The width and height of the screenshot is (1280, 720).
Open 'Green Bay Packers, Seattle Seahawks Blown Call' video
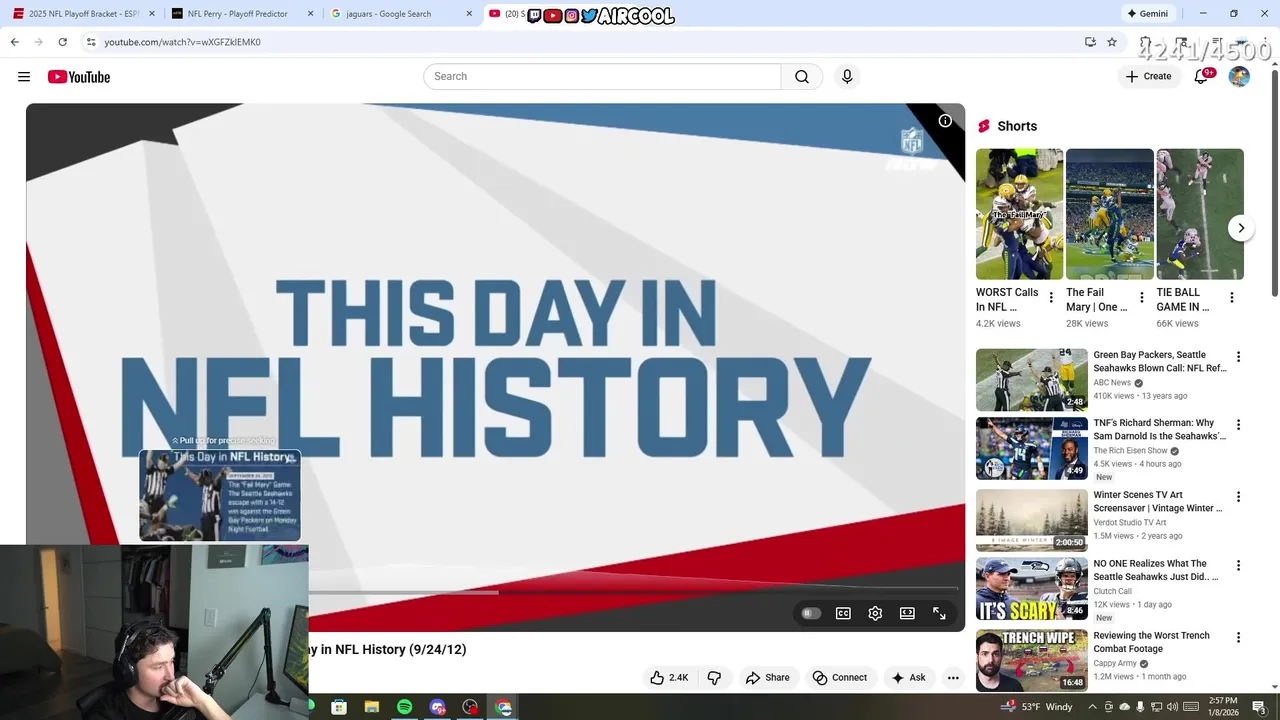1160,361
